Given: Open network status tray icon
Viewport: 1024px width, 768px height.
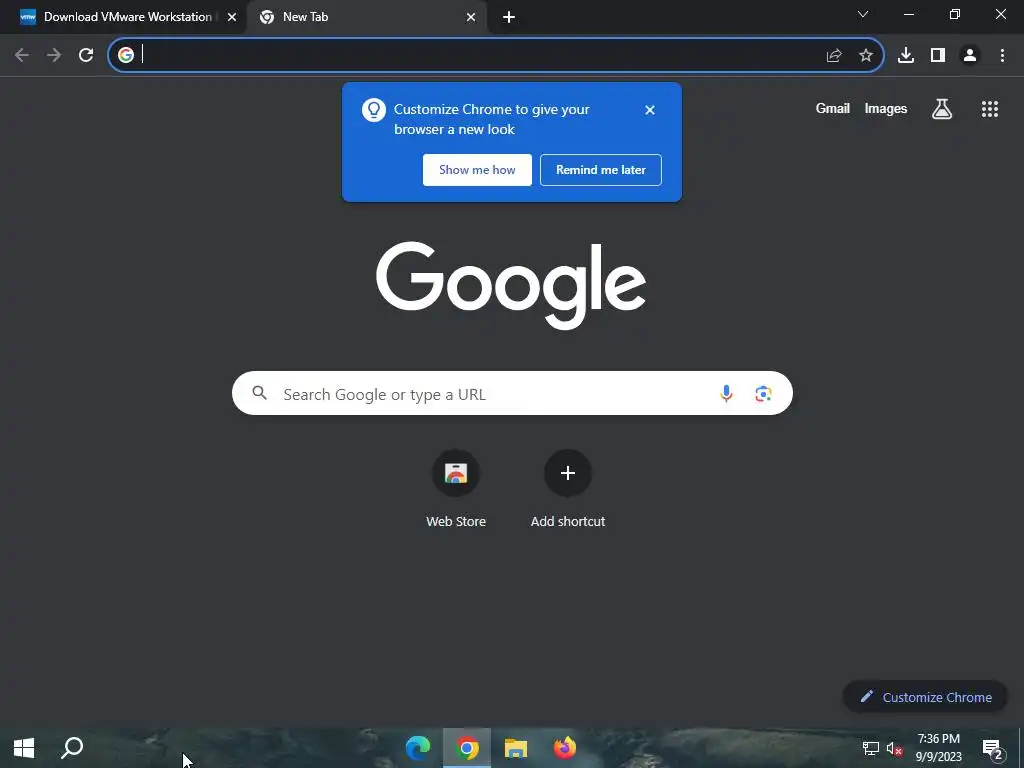Looking at the screenshot, I should pyautogui.click(x=871, y=748).
